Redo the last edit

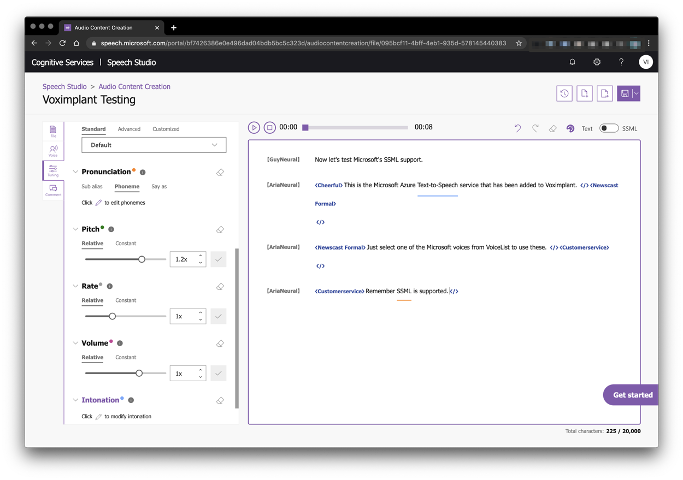[x=535, y=128]
